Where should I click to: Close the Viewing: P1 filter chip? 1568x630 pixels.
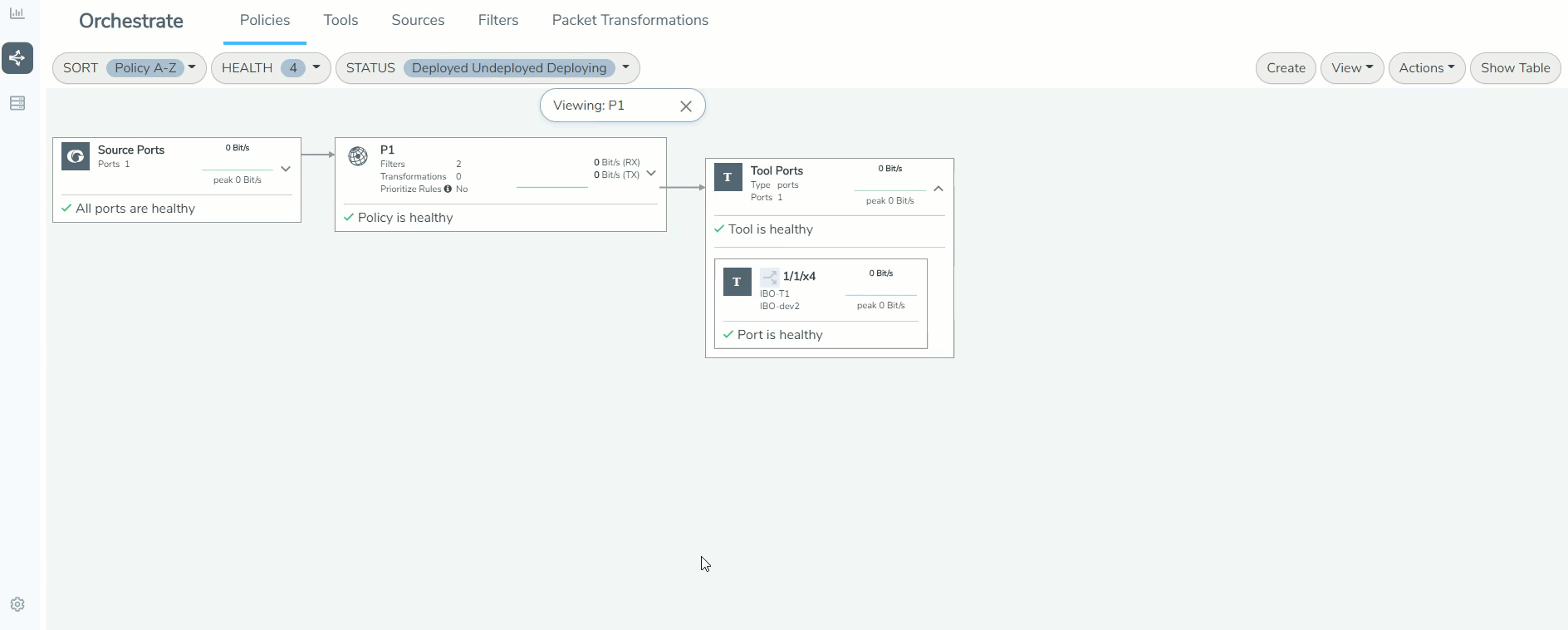click(x=685, y=106)
